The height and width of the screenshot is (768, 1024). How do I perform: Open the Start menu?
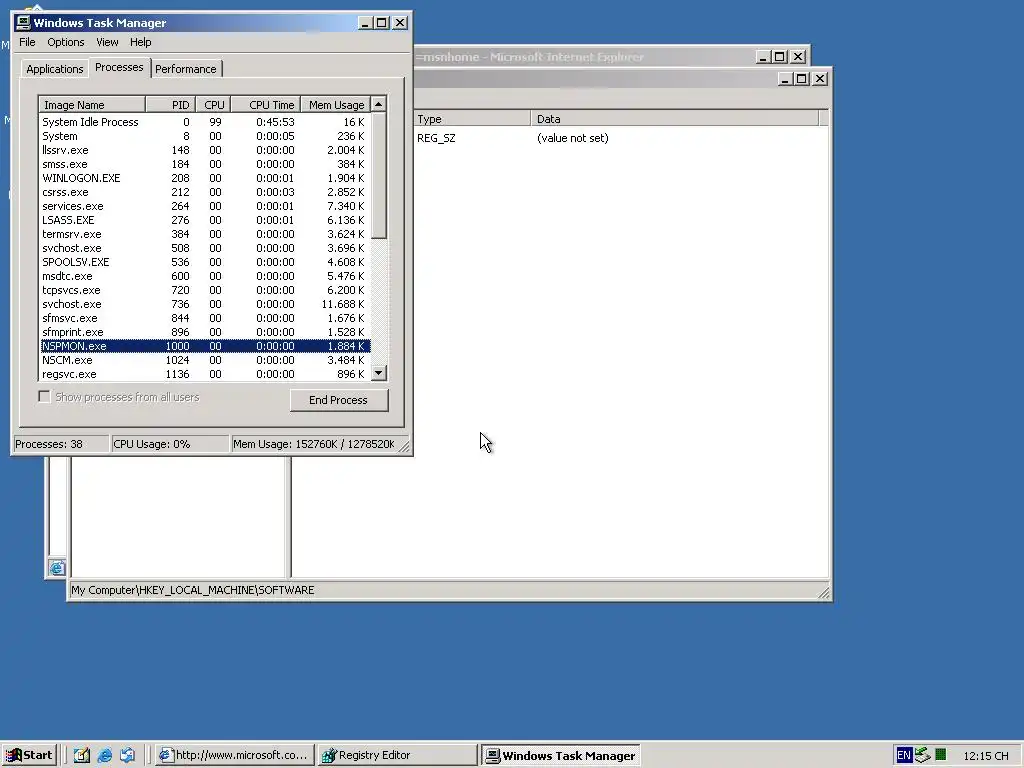pos(29,755)
